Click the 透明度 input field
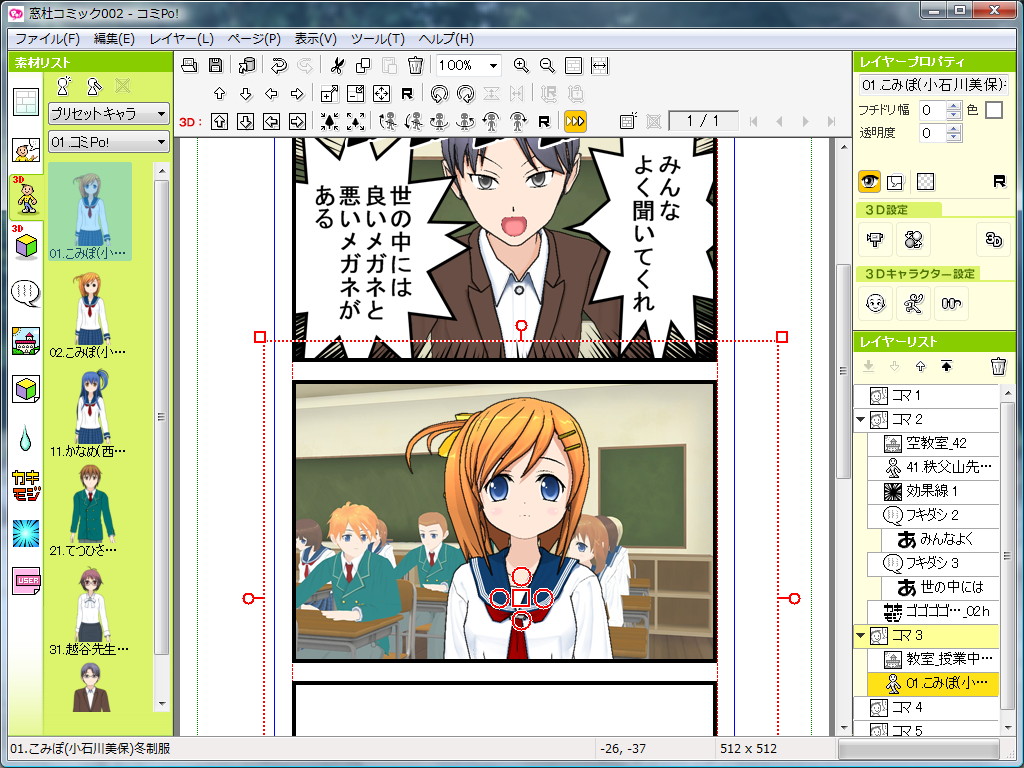Image resolution: width=1024 pixels, height=768 pixels. [933, 133]
